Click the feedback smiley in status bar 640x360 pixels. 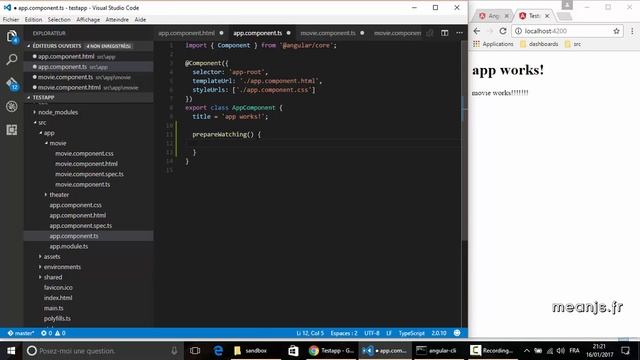pyautogui.click(x=457, y=333)
